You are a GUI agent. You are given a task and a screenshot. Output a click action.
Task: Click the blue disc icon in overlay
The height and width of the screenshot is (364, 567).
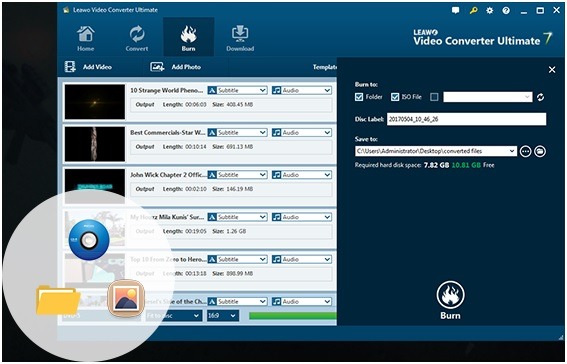(89, 239)
